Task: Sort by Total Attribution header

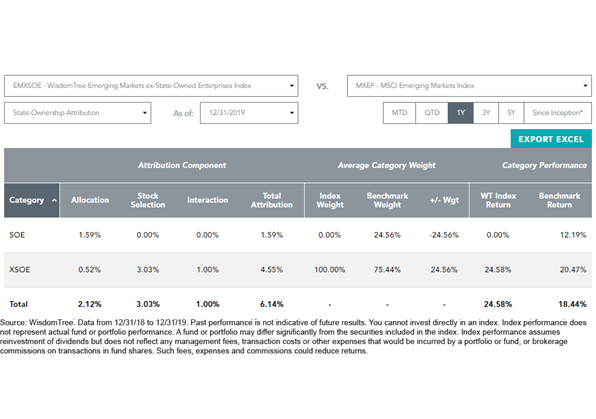Action: (x=272, y=200)
